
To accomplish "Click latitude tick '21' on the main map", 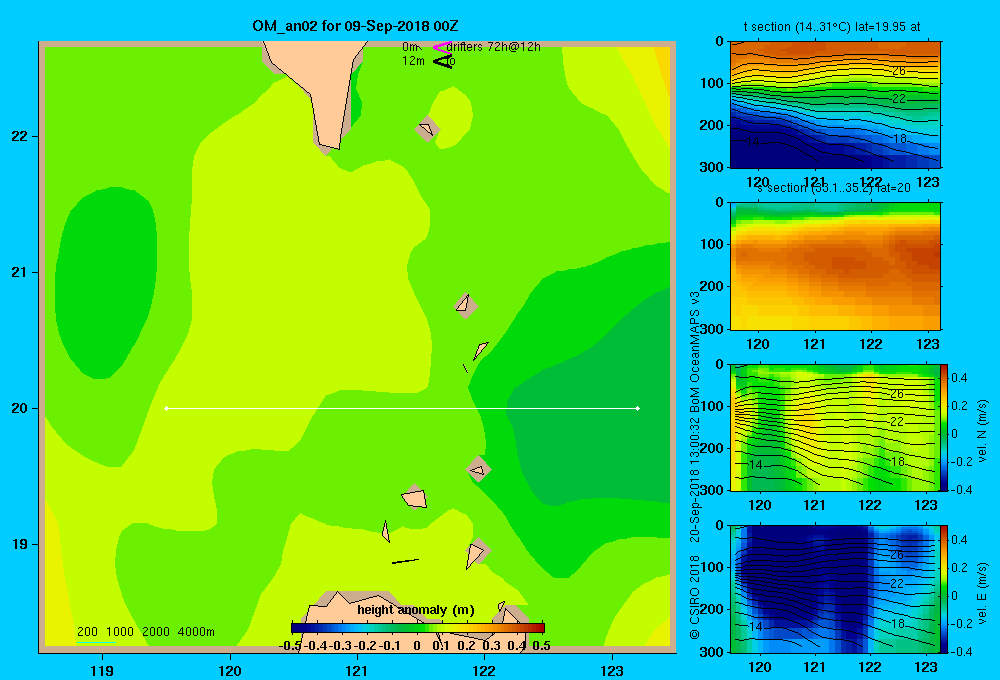I will (20, 272).
